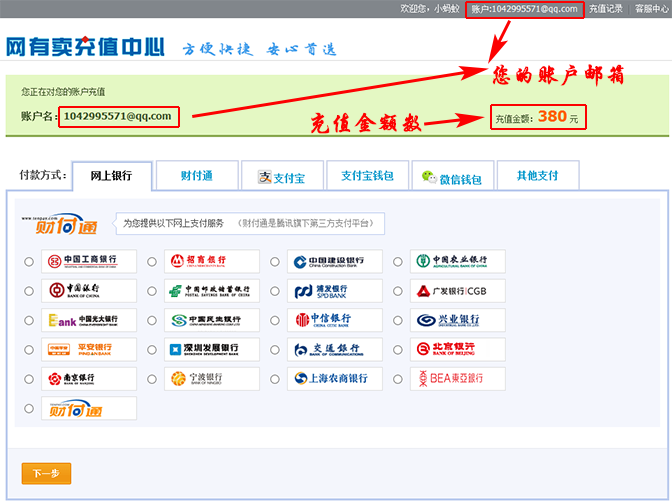
Task: Select the 邮政储蓄银行 radio button
Action: click(x=152, y=291)
